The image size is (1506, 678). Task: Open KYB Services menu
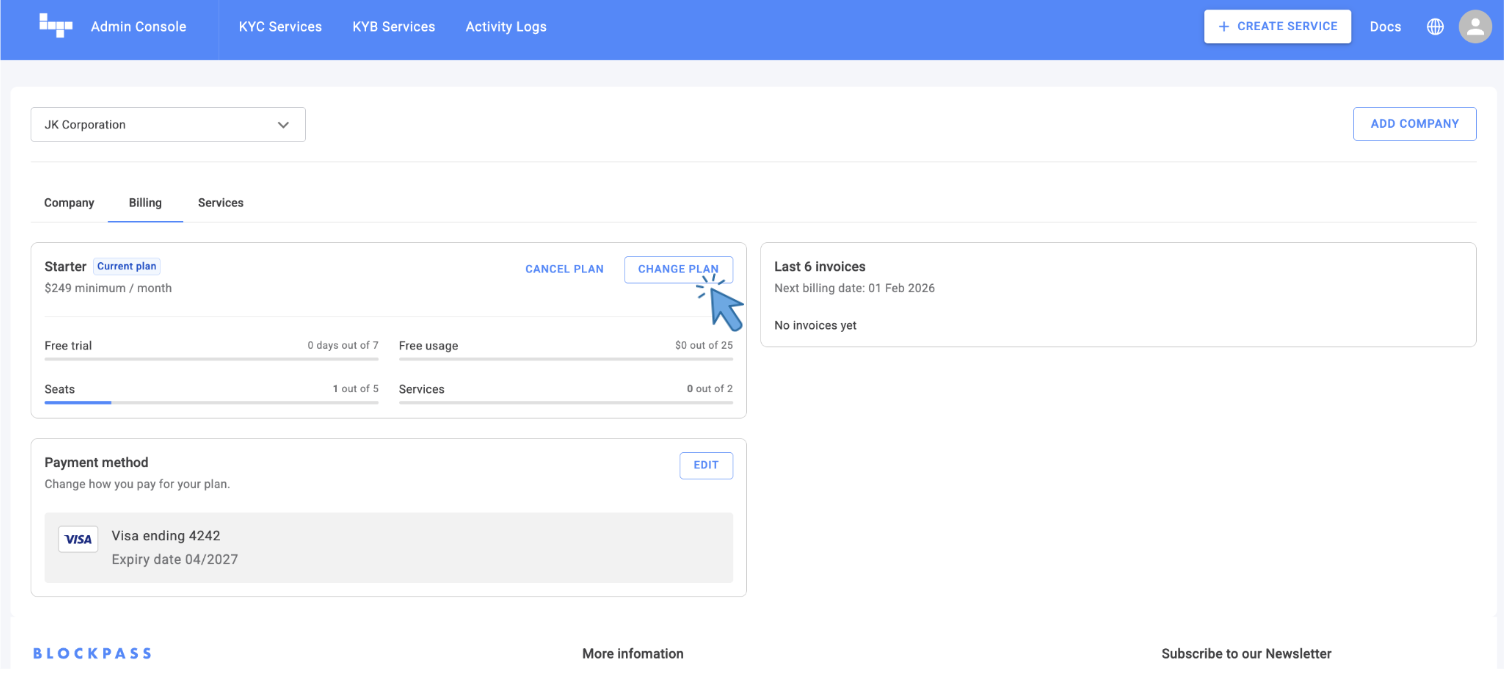(x=394, y=27)
